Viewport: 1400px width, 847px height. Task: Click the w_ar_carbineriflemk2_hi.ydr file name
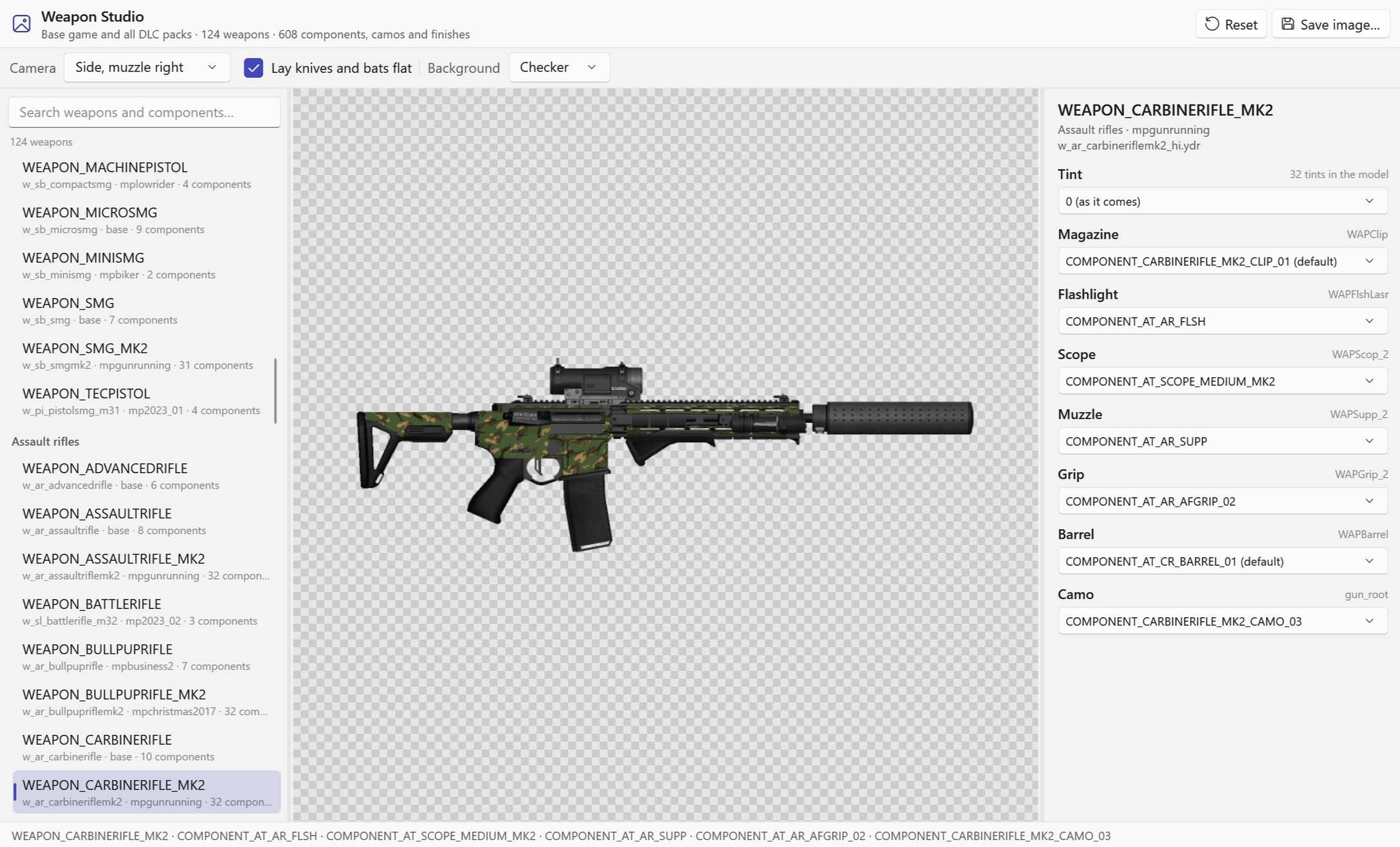(x=1128, y=145)
